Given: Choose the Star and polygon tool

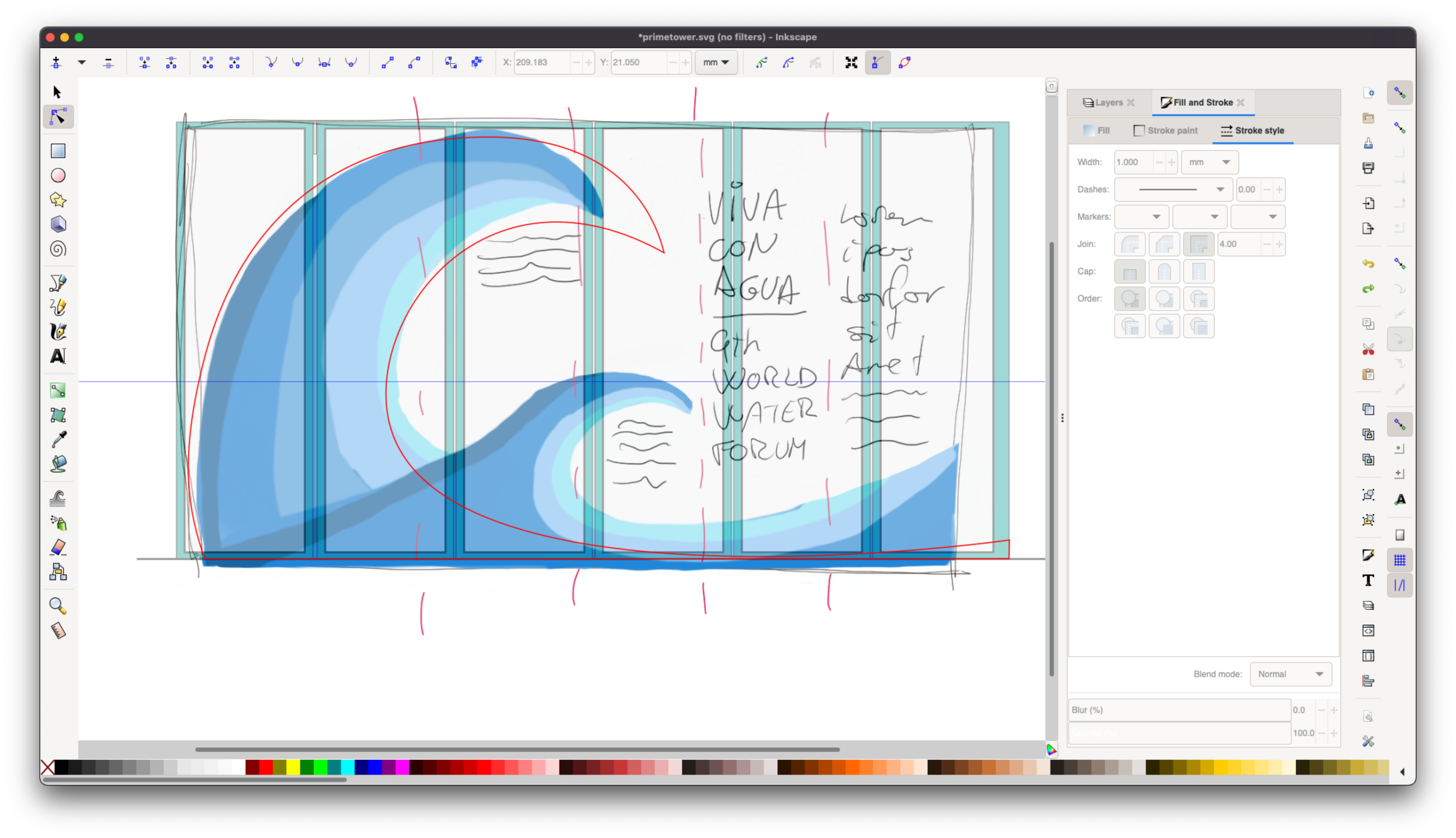Looking at the screenshot, I should (58, 200).
